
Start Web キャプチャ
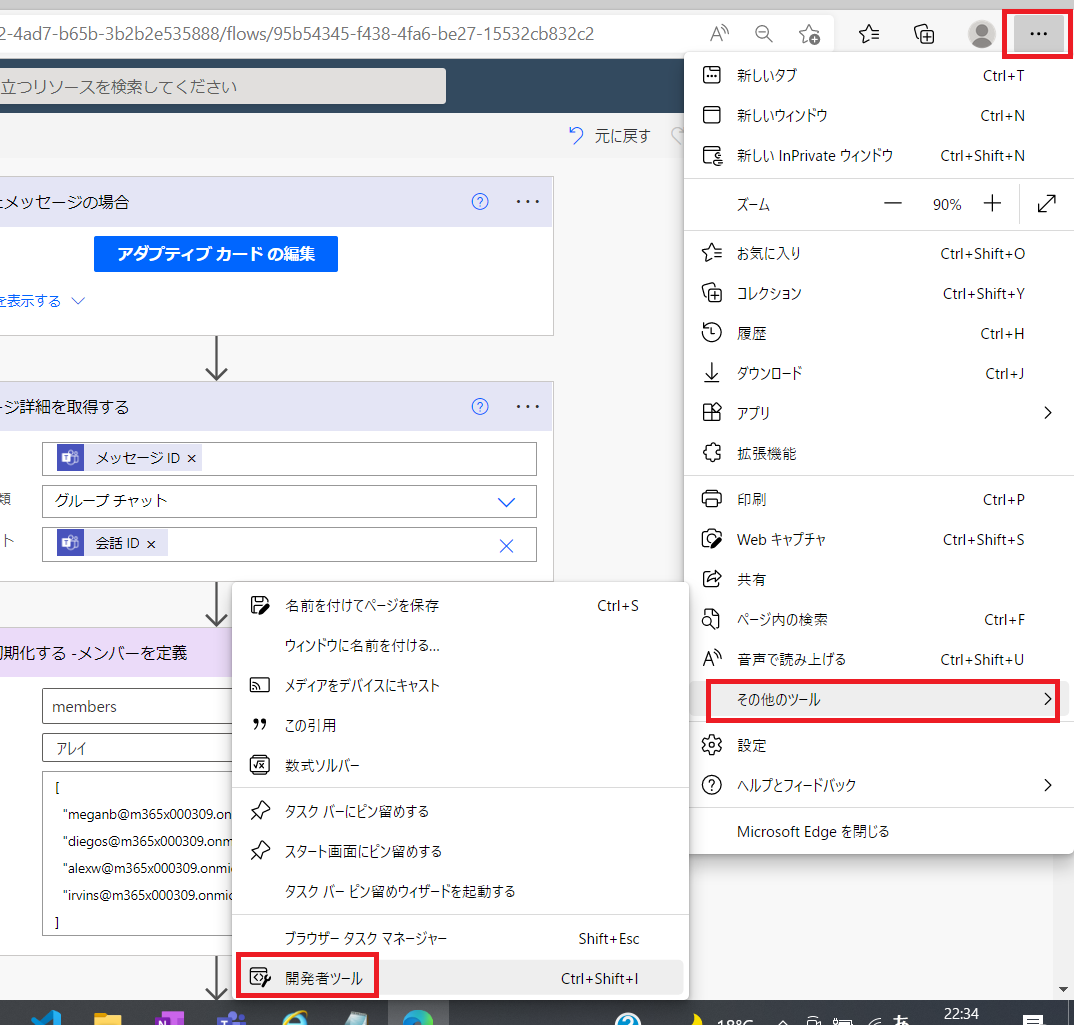(x=879, y=539)
